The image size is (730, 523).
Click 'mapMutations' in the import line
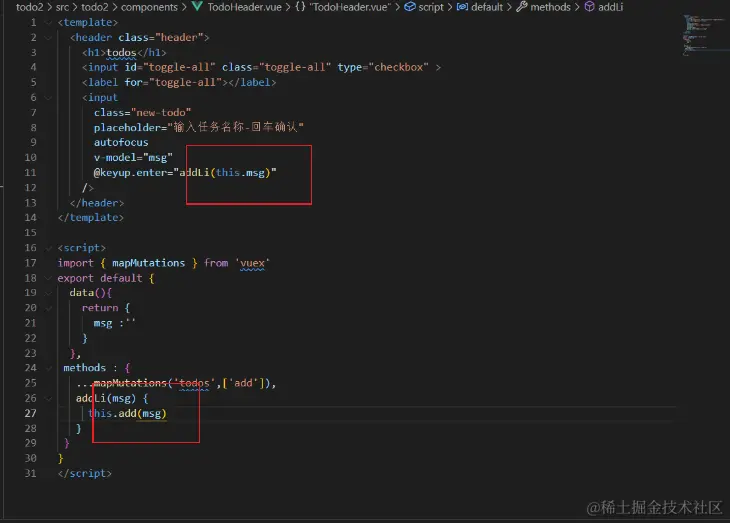pyautogui.click(x=149, y=263)
